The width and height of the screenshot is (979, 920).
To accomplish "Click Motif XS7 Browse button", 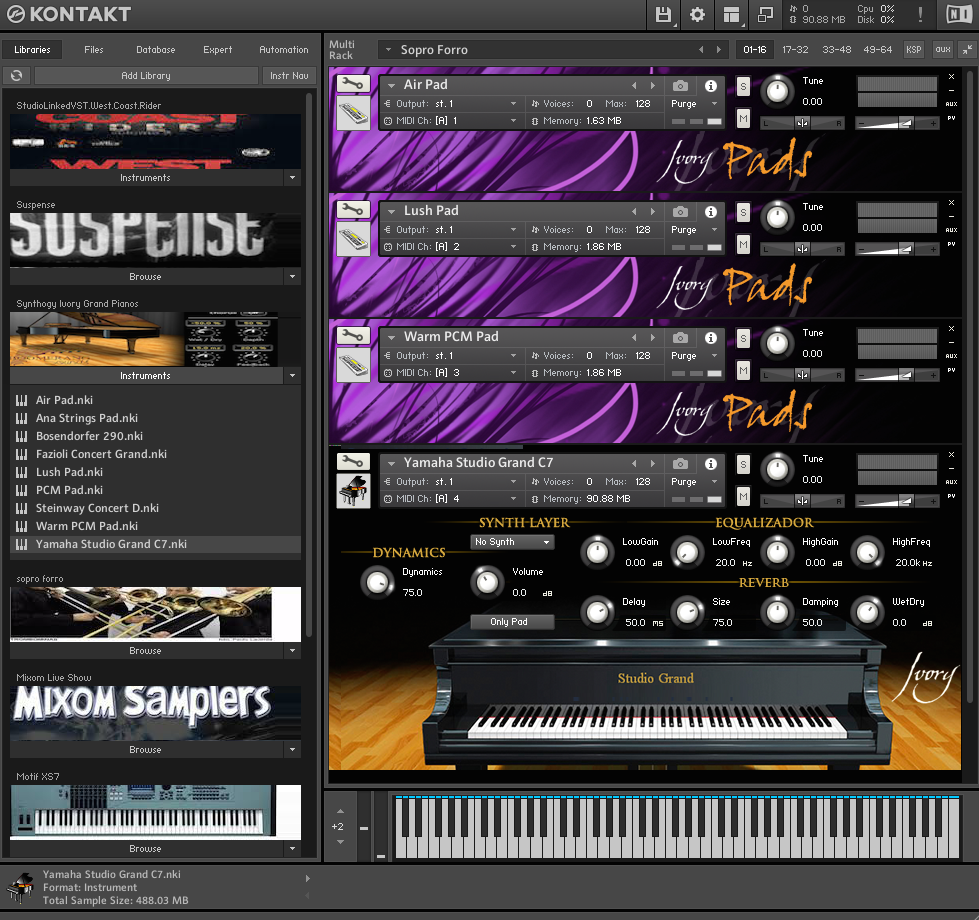I will (x=145, y=849).
